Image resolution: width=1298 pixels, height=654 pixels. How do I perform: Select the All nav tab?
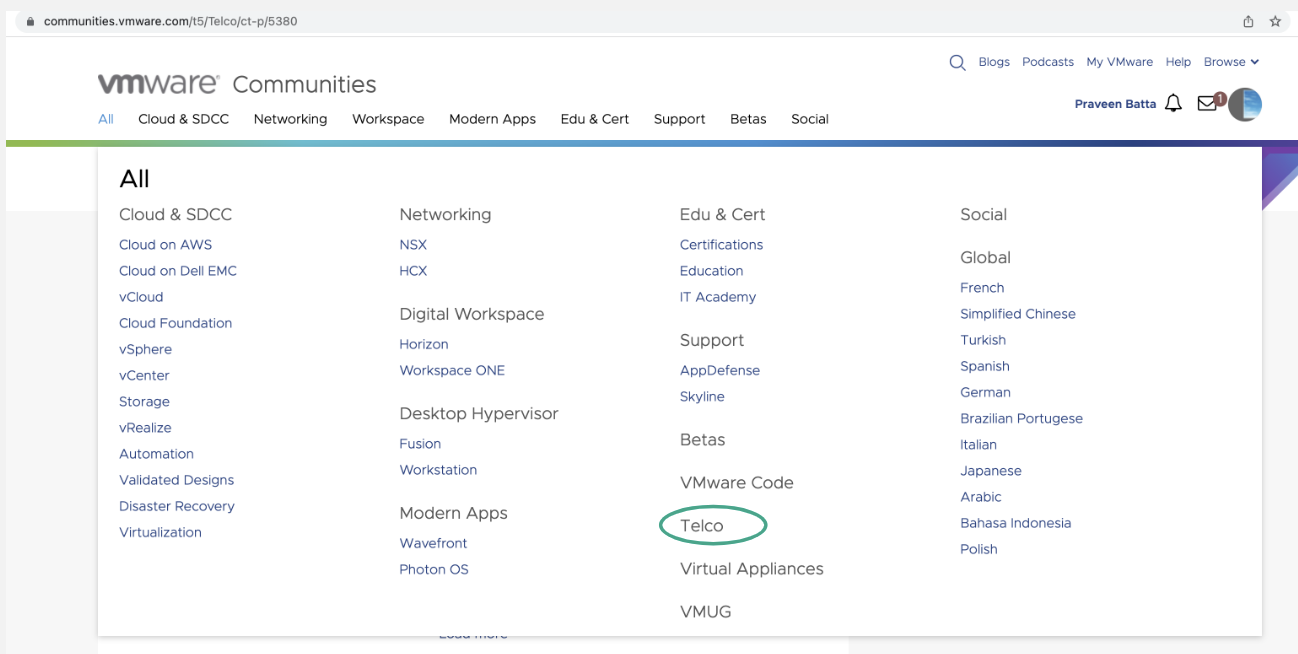coord(106,119)
